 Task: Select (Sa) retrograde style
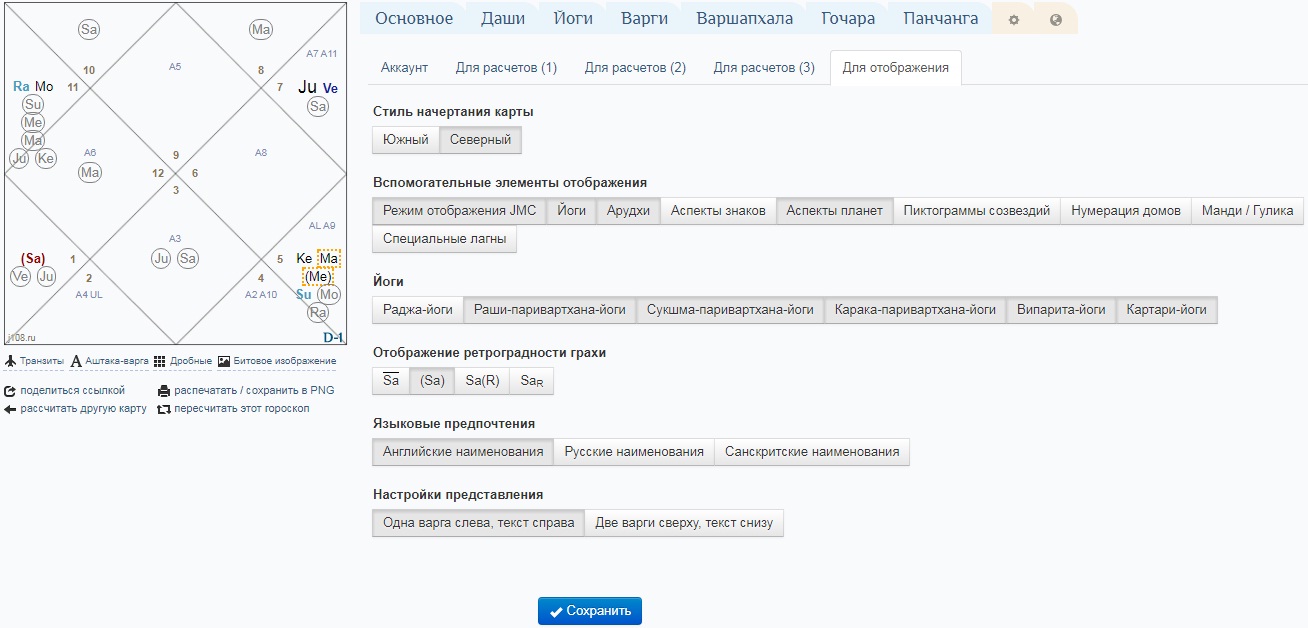(432, 381)
